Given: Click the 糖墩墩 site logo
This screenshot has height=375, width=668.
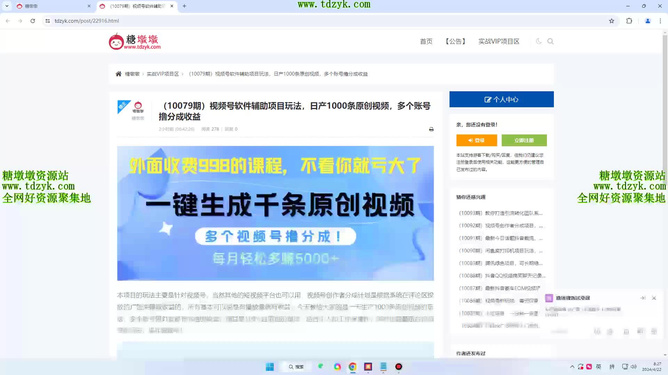Looking at the screenshot, I should (135, 42).
